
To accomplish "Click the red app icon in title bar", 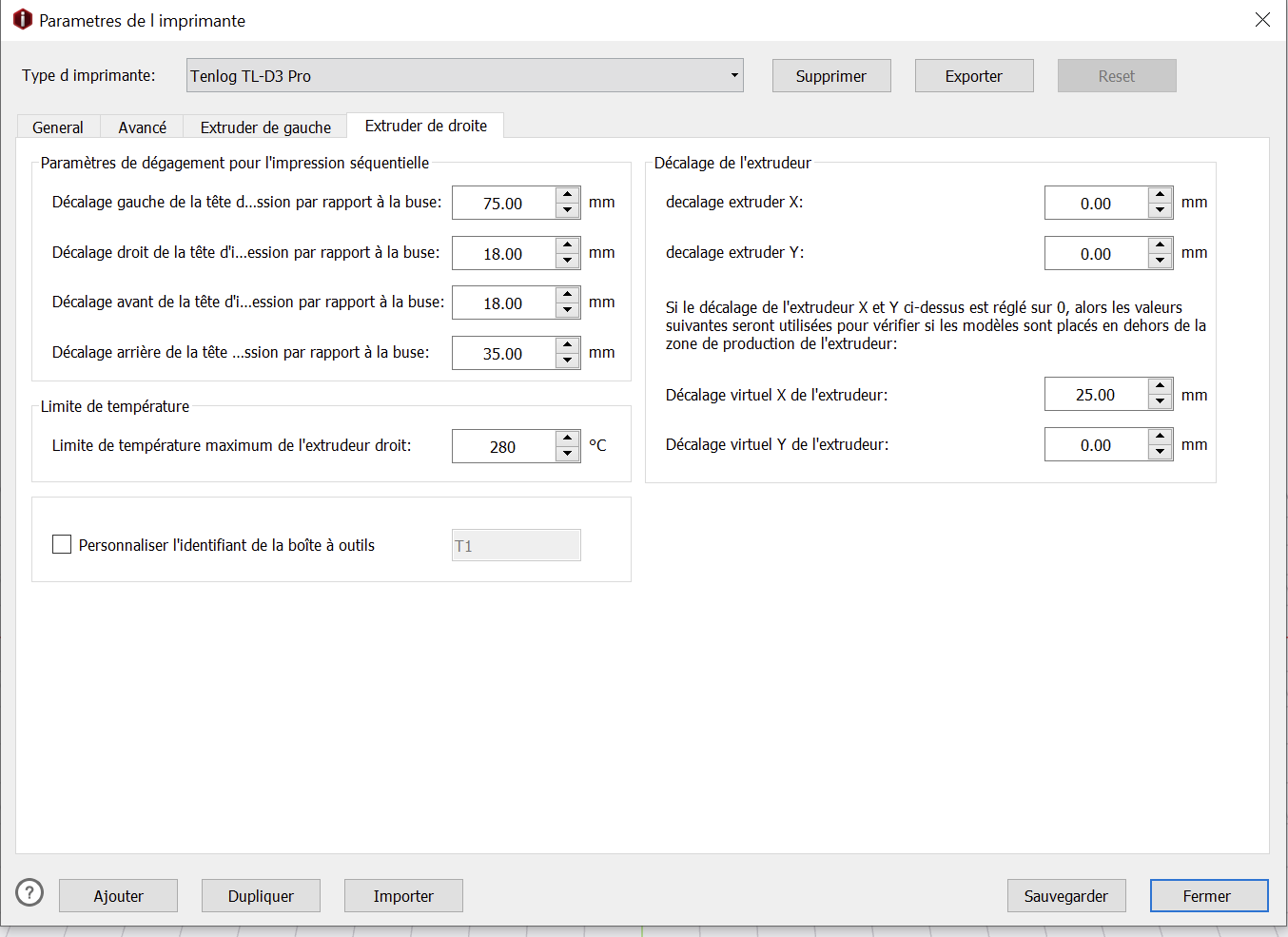I will tap(22, 20).
